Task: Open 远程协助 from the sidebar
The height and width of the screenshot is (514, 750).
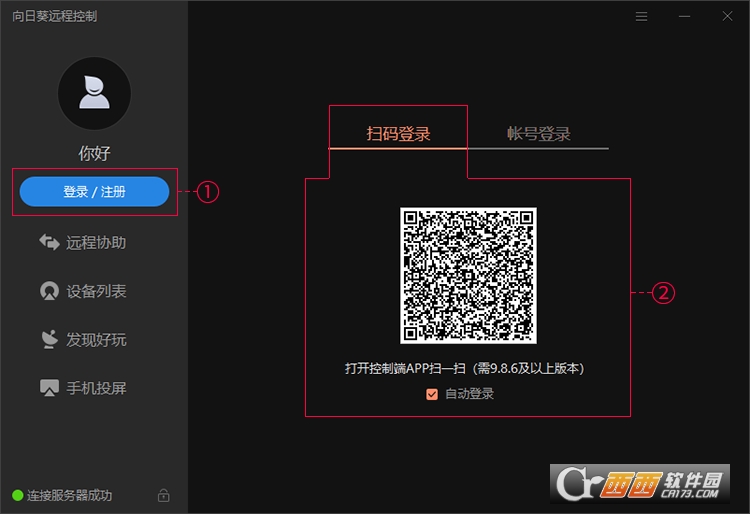Action: click(x=82, y=242)
